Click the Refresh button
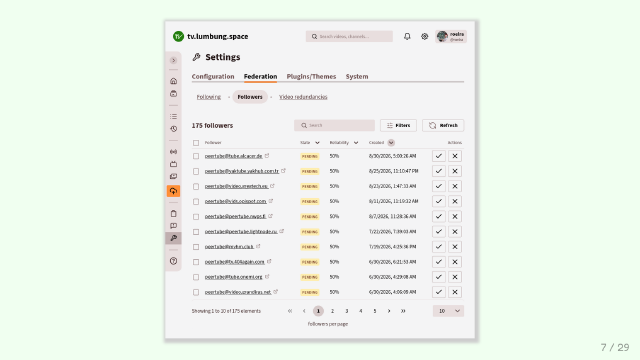Image resolution: width=640 pixels, height=360 pixels. (x=443, y=125)
